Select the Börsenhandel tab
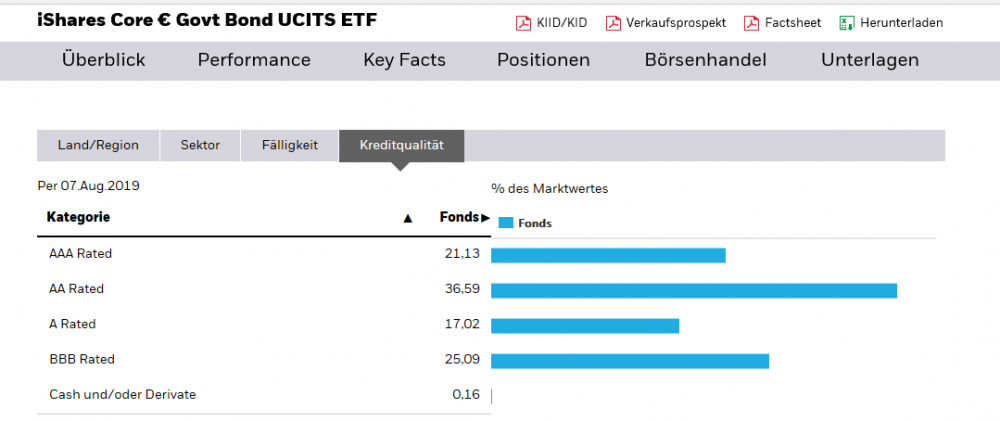Viewport: 1000px width, 421px height. (x=705, y=60)
